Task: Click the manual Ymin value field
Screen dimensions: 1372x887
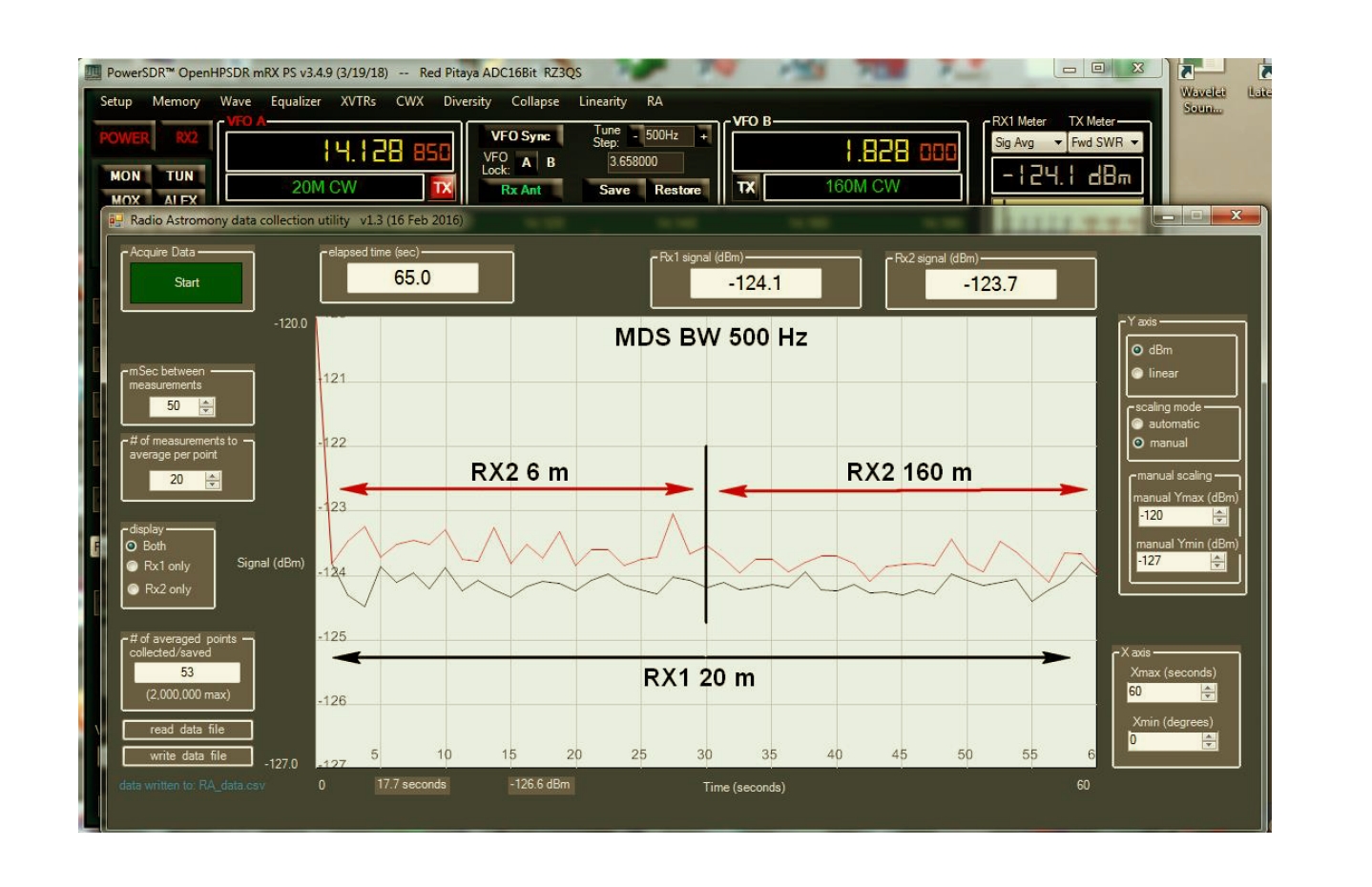Action: tap(1173, 562)
